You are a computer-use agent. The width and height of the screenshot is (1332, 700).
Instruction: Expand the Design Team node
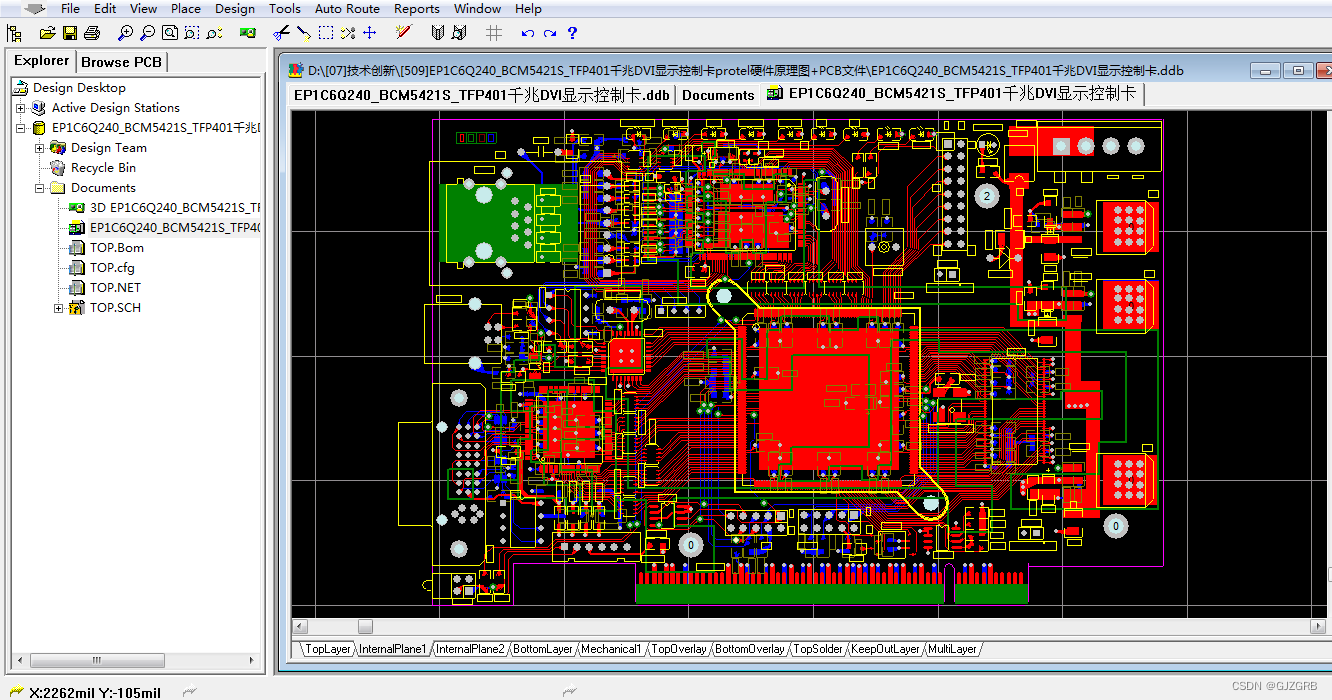coord(39,147)
